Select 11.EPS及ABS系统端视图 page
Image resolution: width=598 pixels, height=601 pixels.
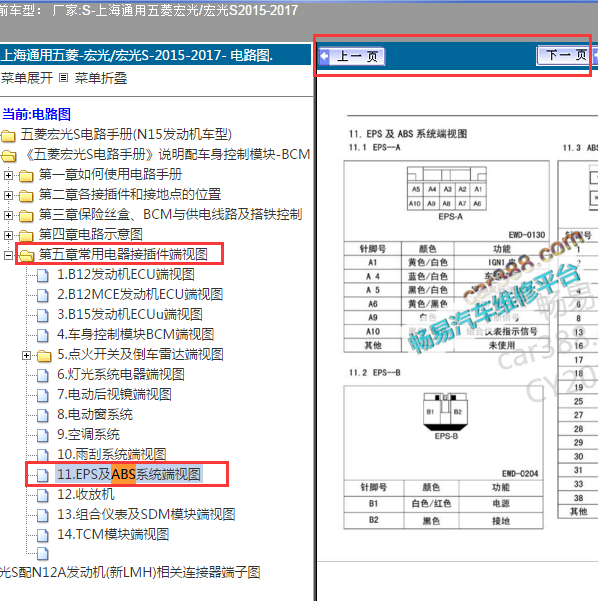129,475
